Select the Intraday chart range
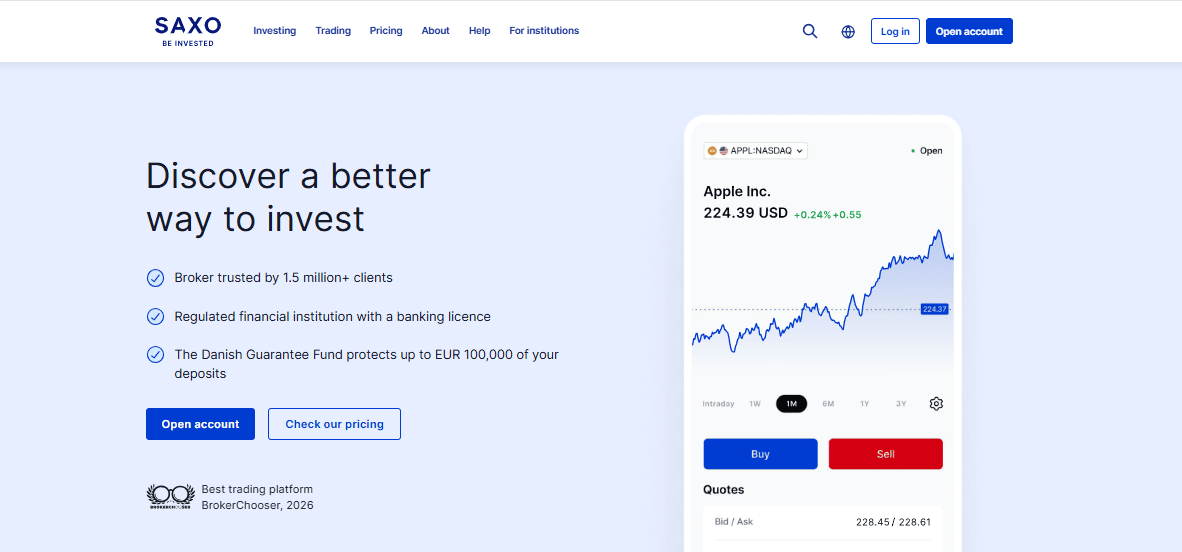Image resolution: width=1182 pixels, height=552 pixels. [718, 403]
